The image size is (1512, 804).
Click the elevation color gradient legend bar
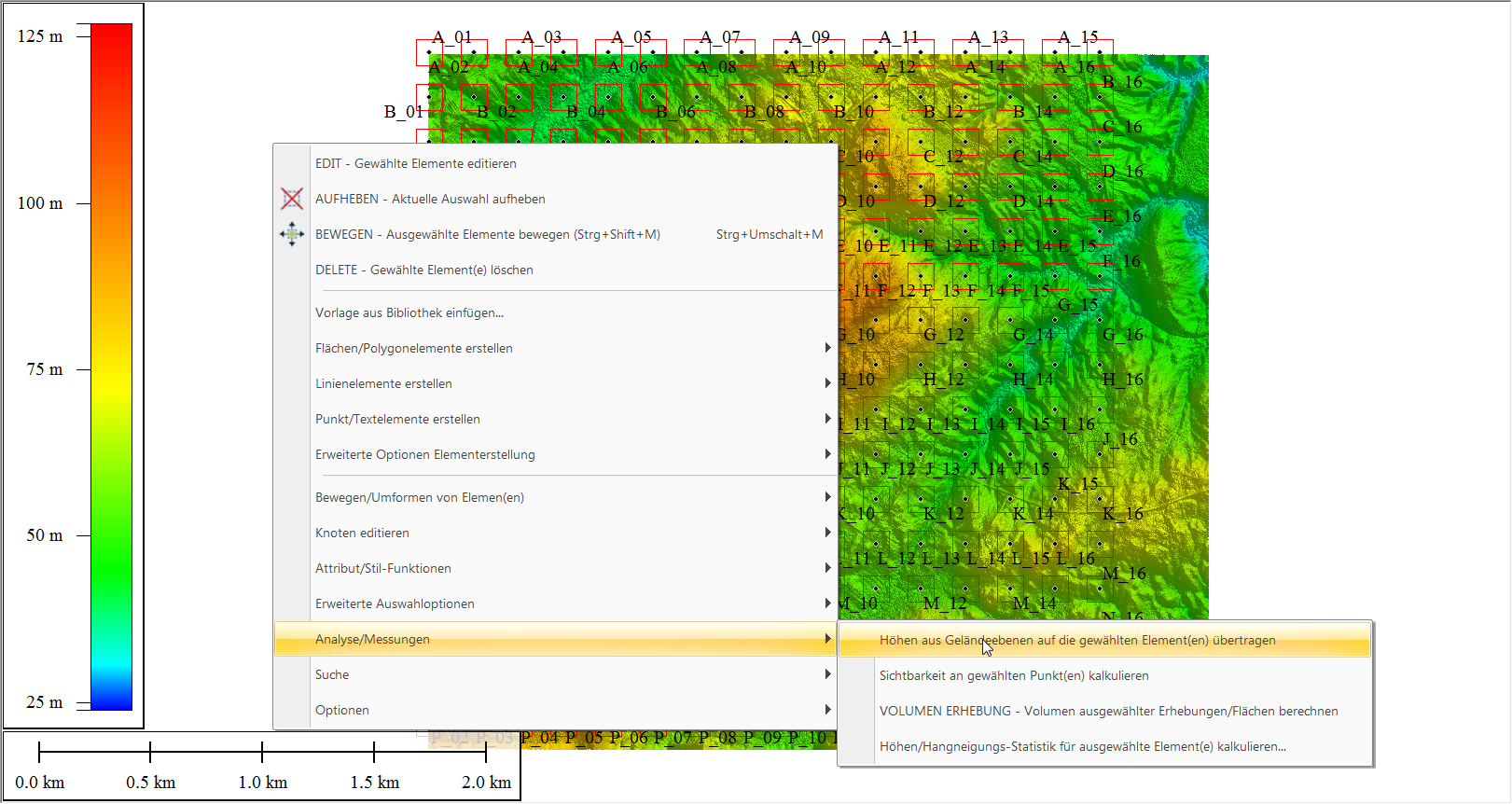coord(112,367)
